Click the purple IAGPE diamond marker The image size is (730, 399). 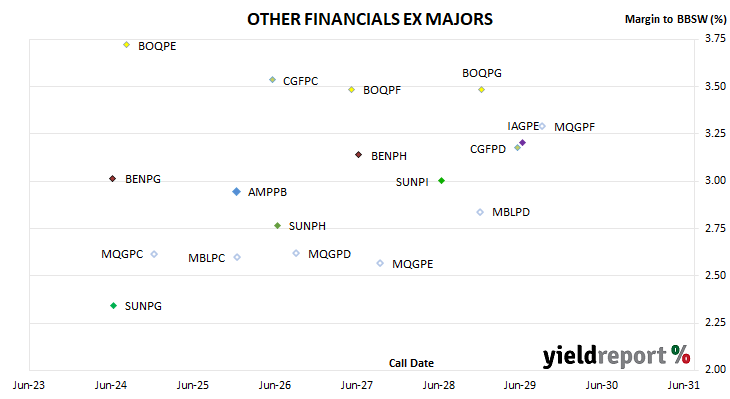(x=522, y=143)
